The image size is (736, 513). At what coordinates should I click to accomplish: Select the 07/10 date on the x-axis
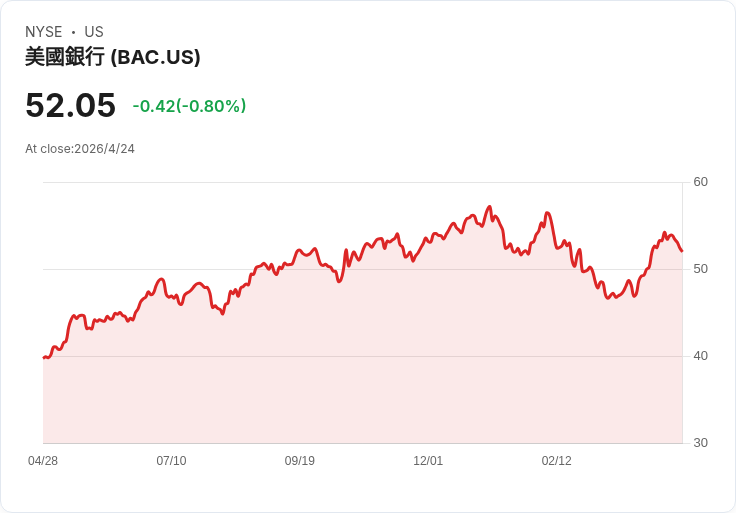(171, 461)
